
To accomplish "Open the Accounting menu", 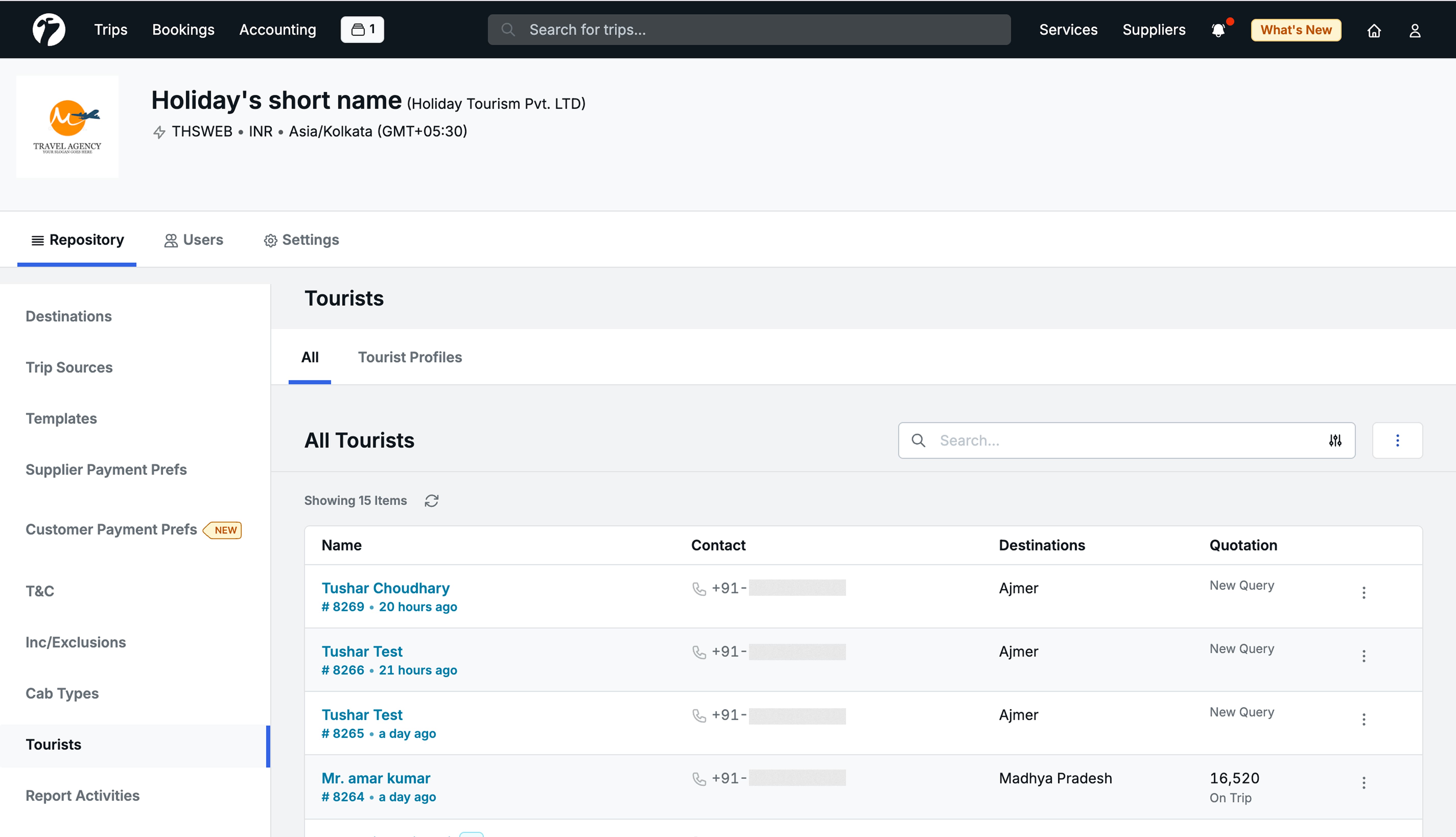I will click(277, 30).
